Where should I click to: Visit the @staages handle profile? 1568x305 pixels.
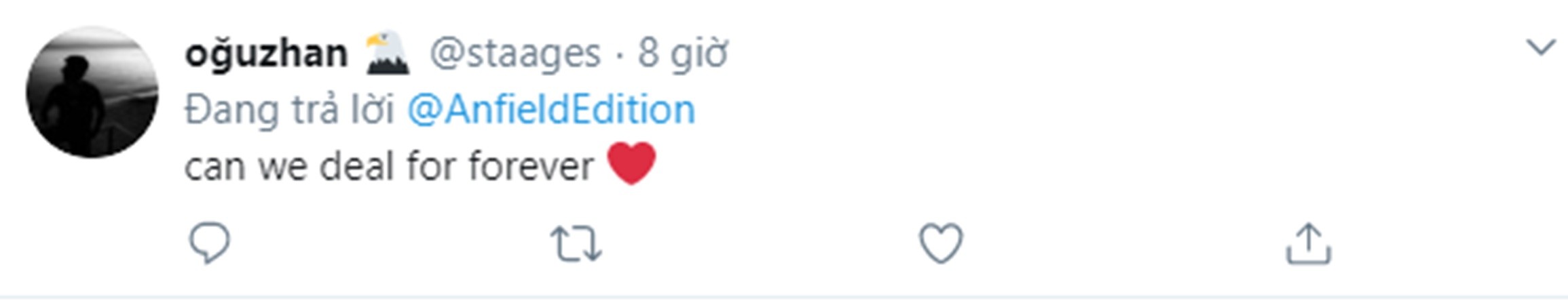point(515,53)
